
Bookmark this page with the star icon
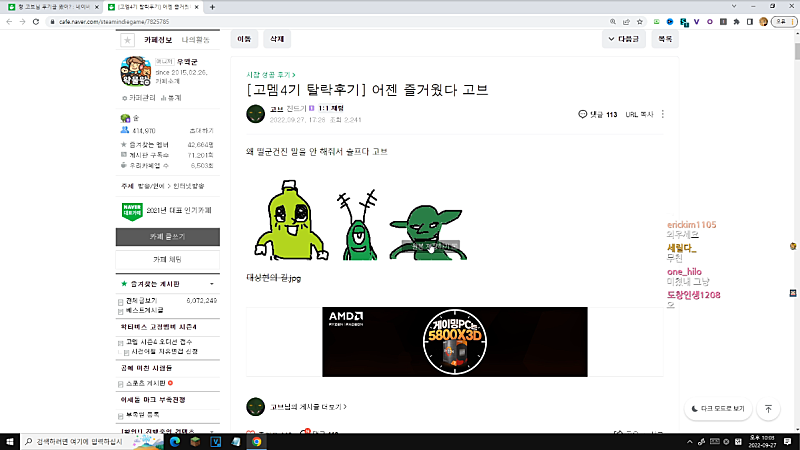click(639, 22)
